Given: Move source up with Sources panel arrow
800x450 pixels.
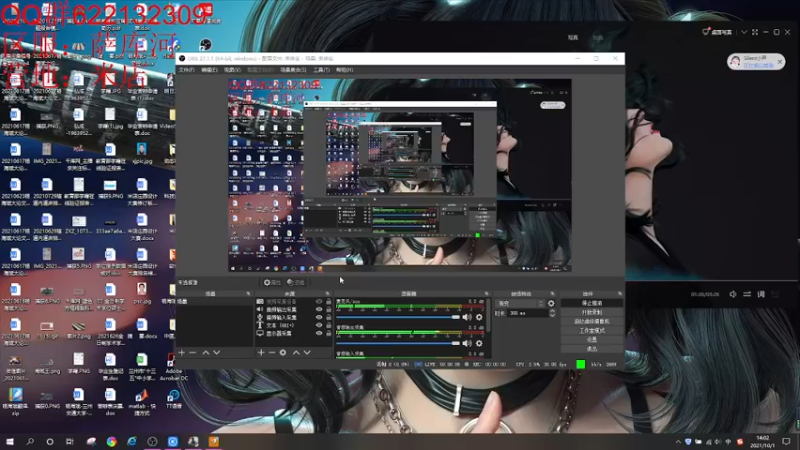Looking at the screenshot, I should (296, 353).
